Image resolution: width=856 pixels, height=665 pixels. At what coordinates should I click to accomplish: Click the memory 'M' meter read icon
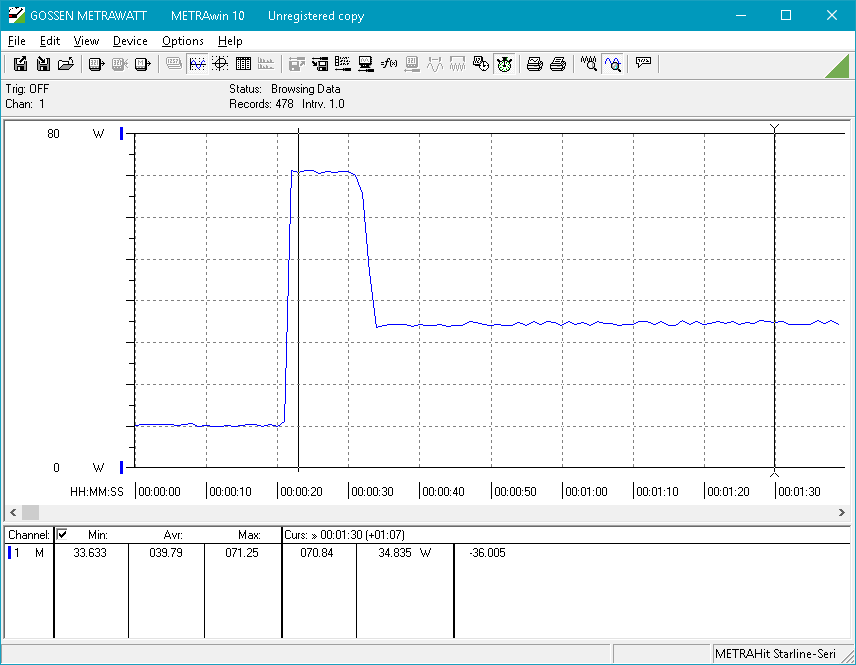(142, 64)
